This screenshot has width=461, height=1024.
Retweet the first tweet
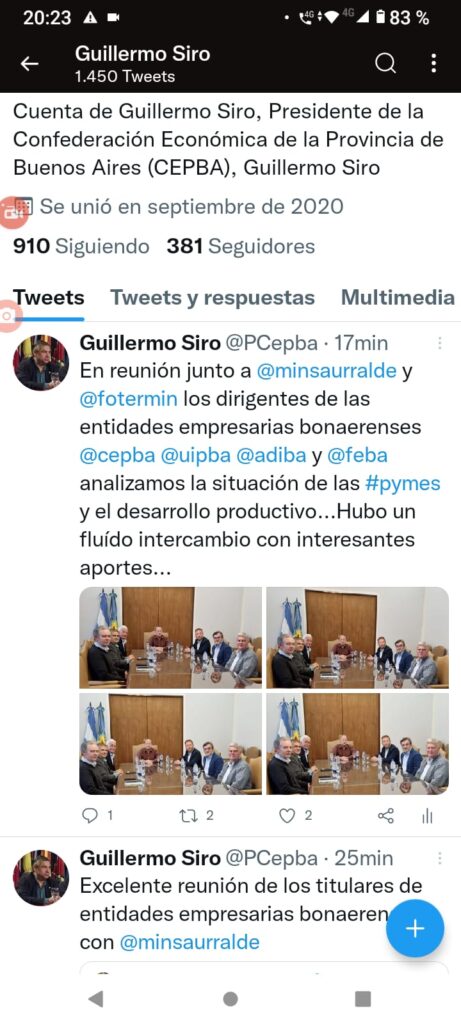tap(188, 815)
